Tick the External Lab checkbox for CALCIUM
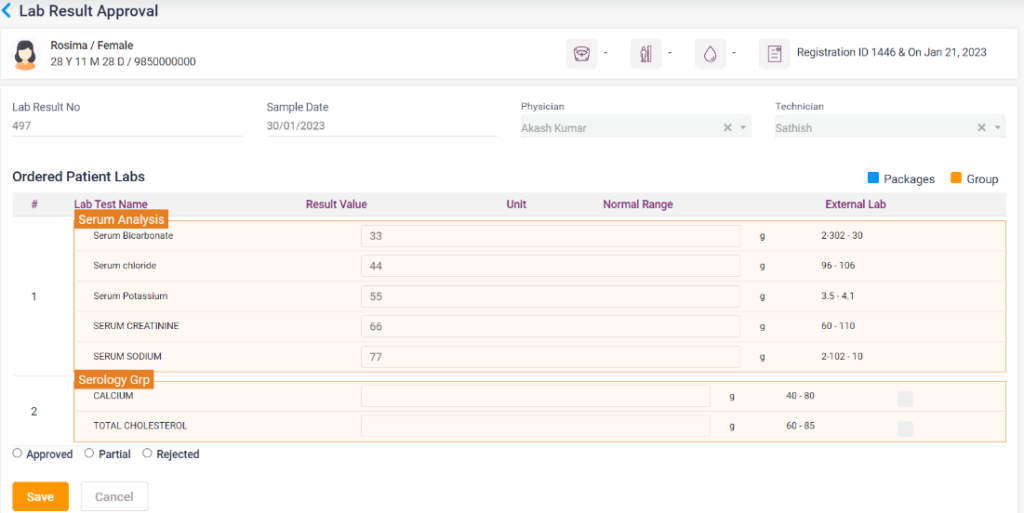Image resolution: width=1024 pixels, height=513 pixels. 905,399
